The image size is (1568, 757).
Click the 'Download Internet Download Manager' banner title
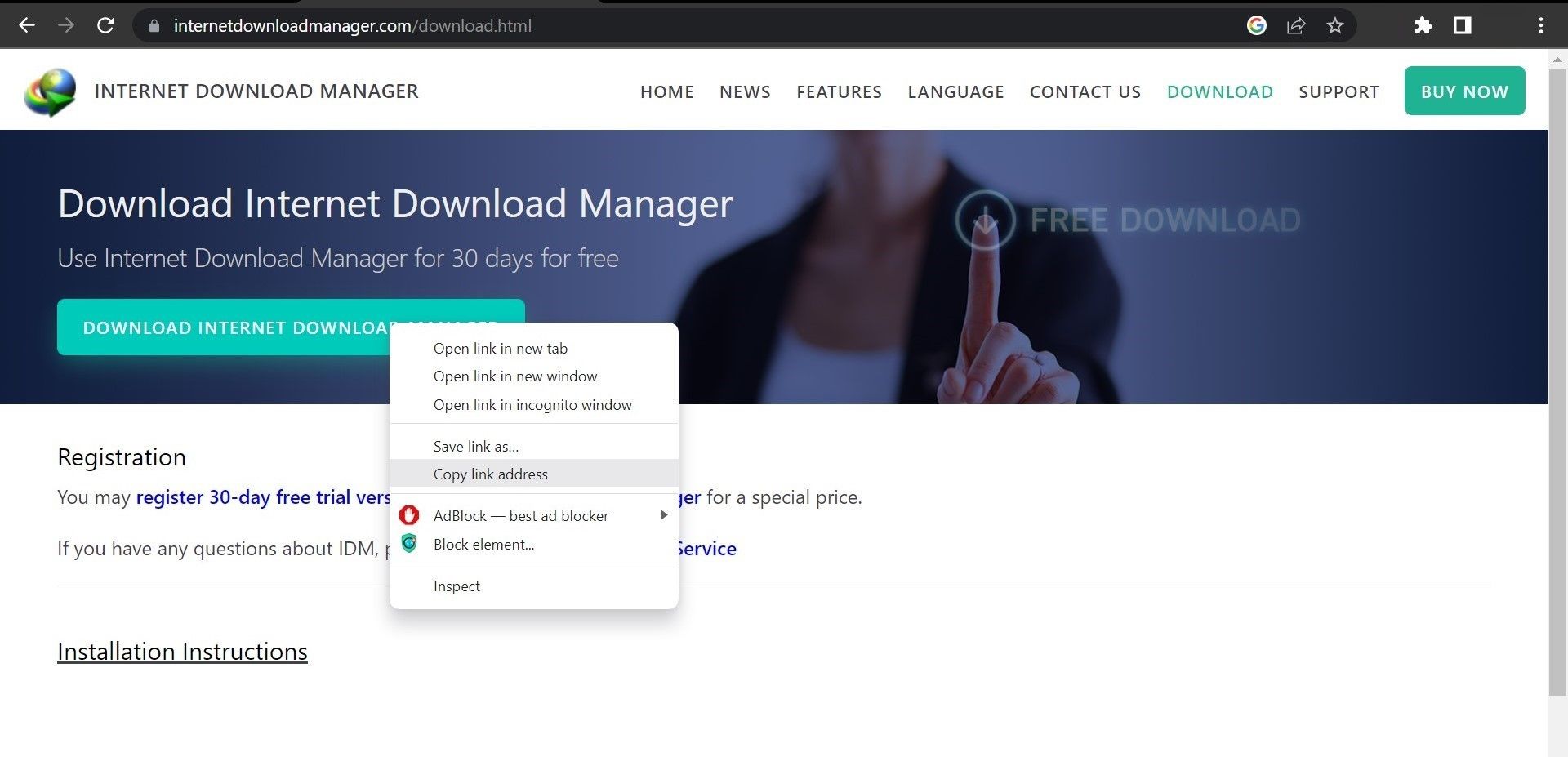[395, 204]
